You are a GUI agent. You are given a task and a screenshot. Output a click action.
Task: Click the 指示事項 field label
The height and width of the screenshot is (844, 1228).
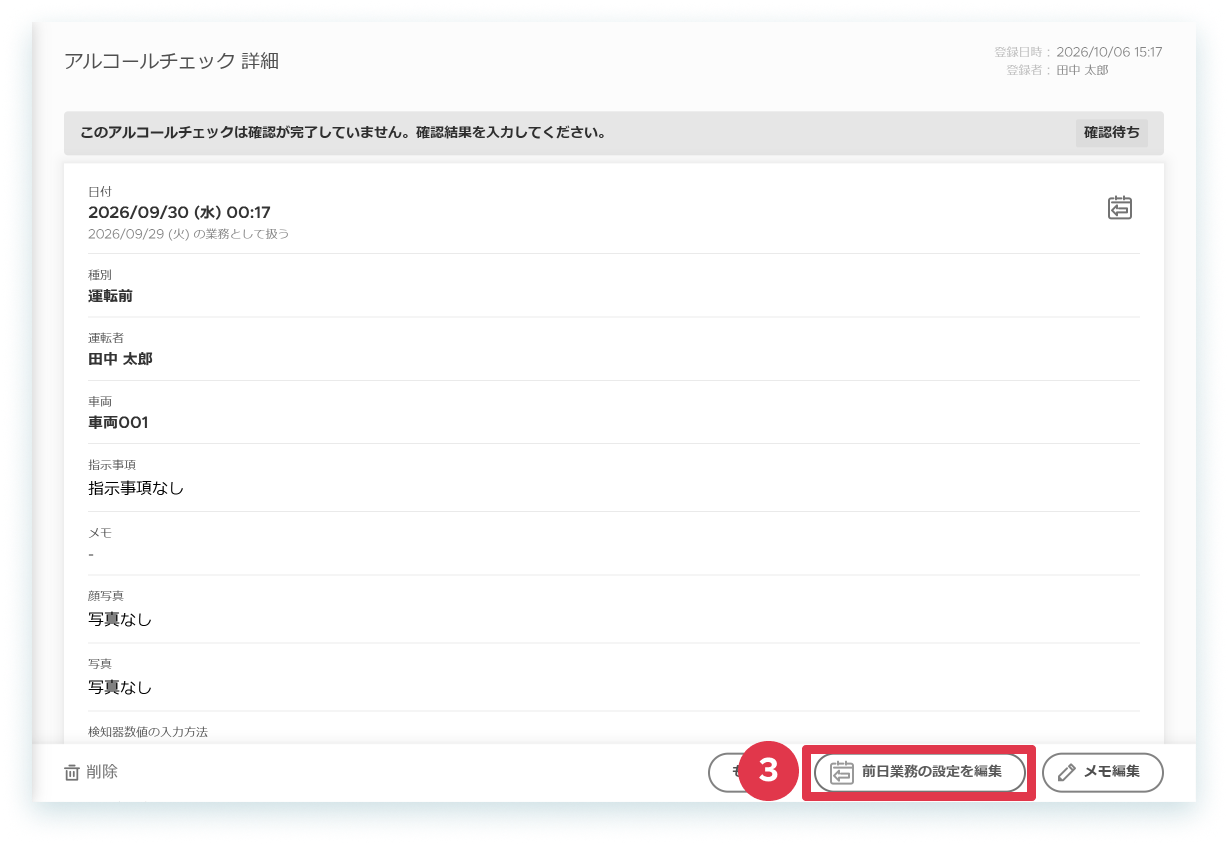112,465
